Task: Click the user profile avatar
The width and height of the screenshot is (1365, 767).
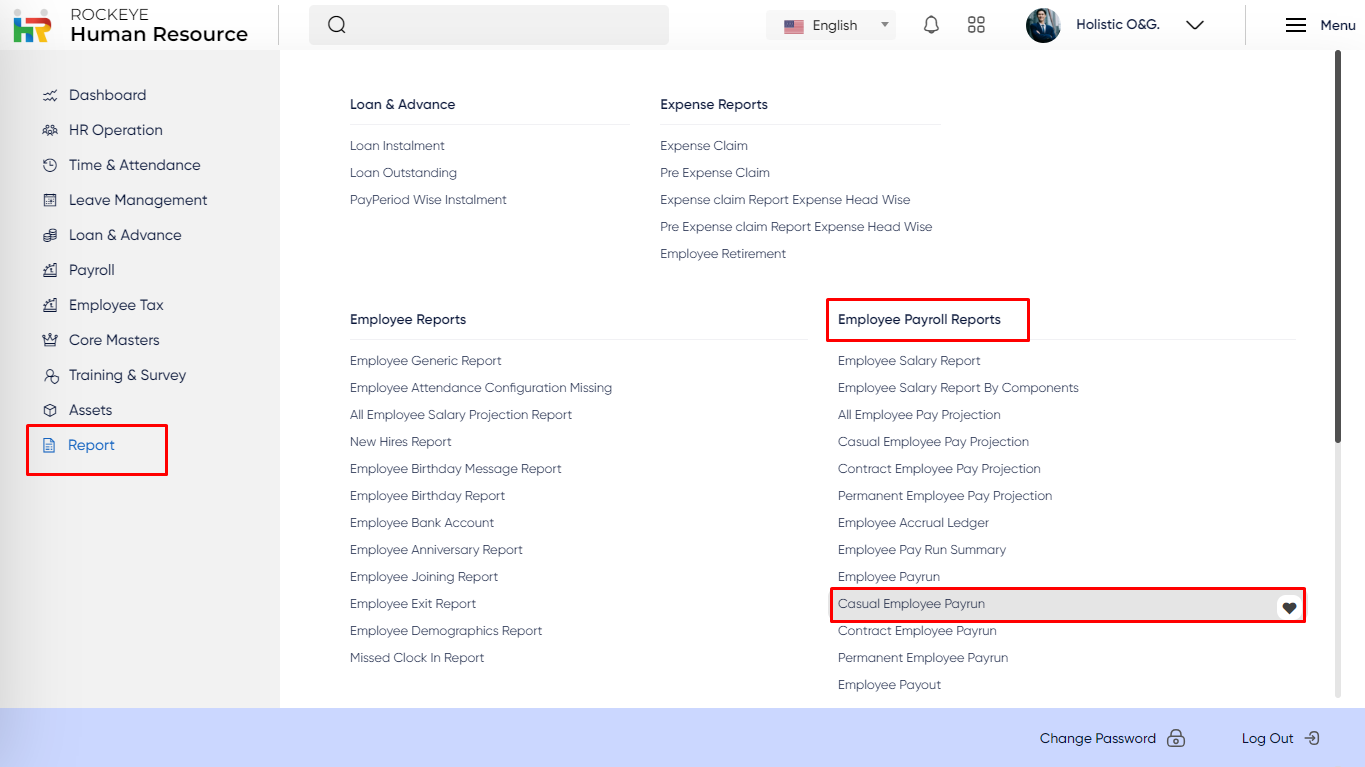Action: pyautogui.click(x=1043, y=25)
